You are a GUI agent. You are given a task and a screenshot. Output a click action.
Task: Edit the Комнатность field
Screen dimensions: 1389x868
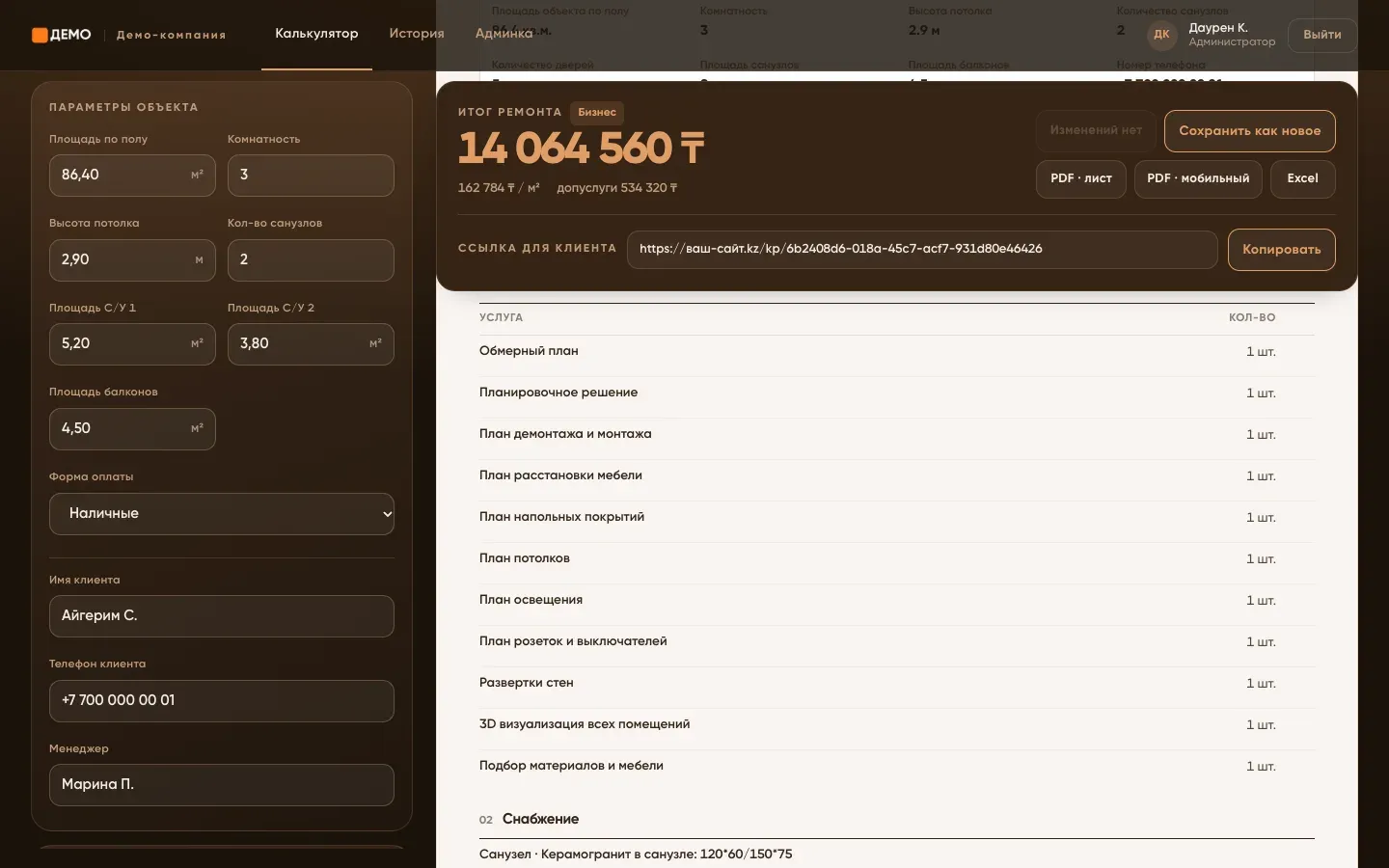tap(311, 176)
